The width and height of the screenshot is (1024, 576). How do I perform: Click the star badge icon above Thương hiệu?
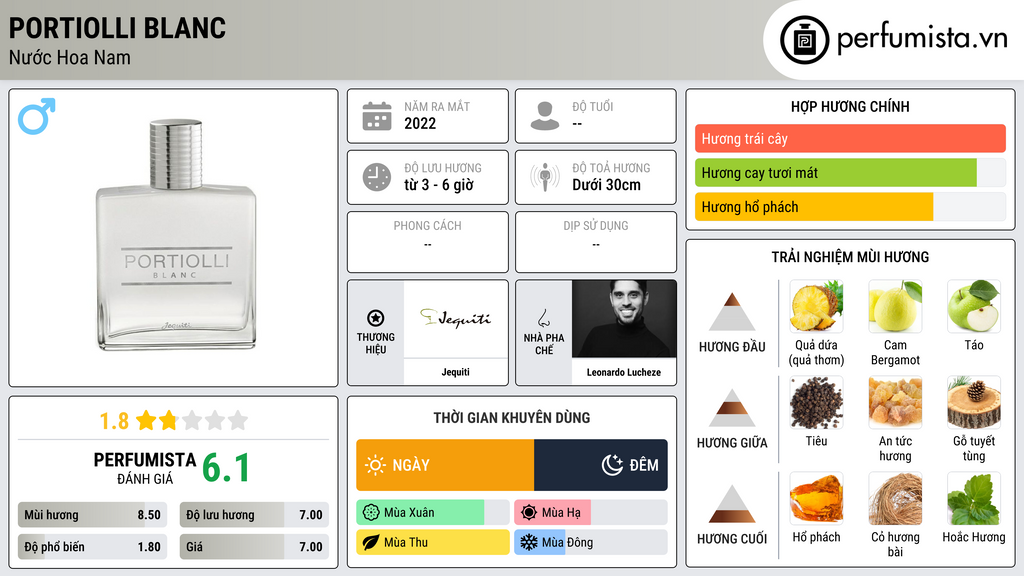coord(376,318)
